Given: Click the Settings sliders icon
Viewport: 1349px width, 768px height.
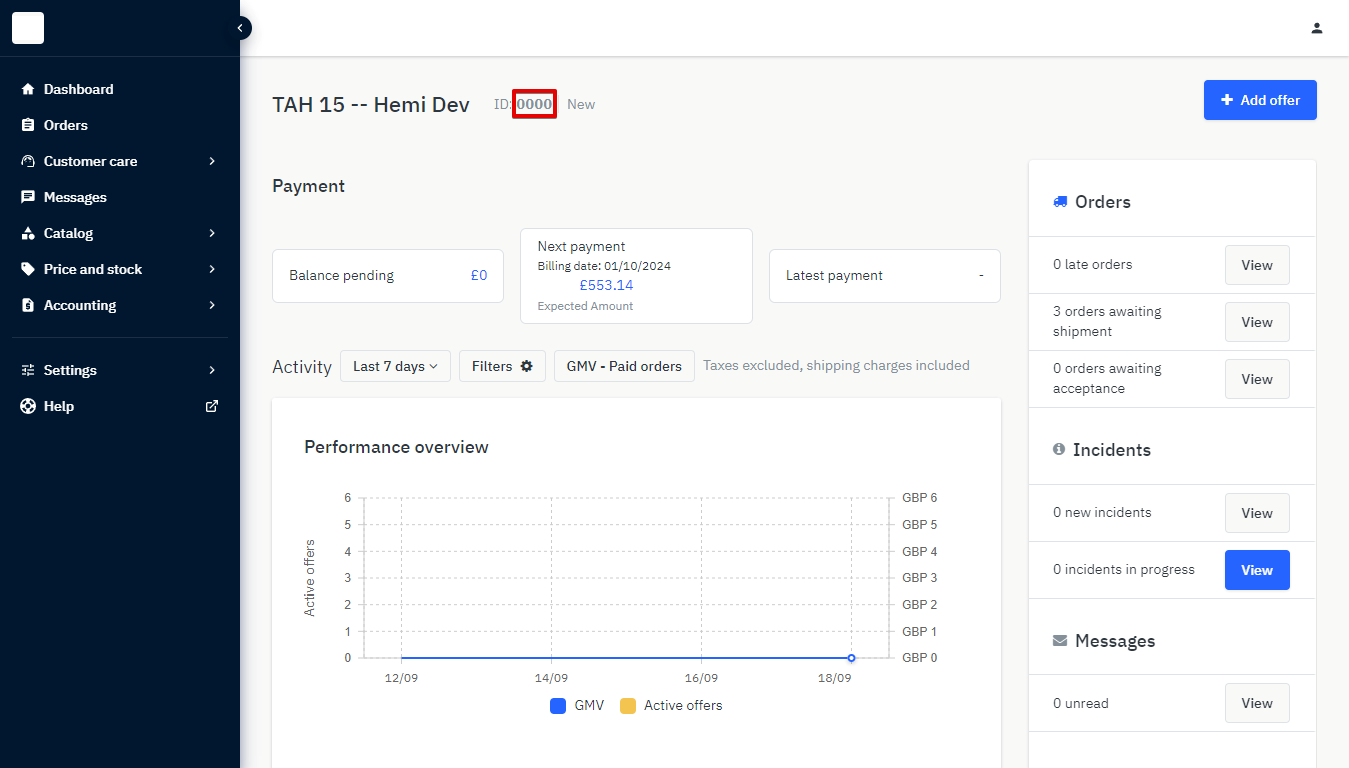Looking at the screenshot, I should [x=28, y=370].
